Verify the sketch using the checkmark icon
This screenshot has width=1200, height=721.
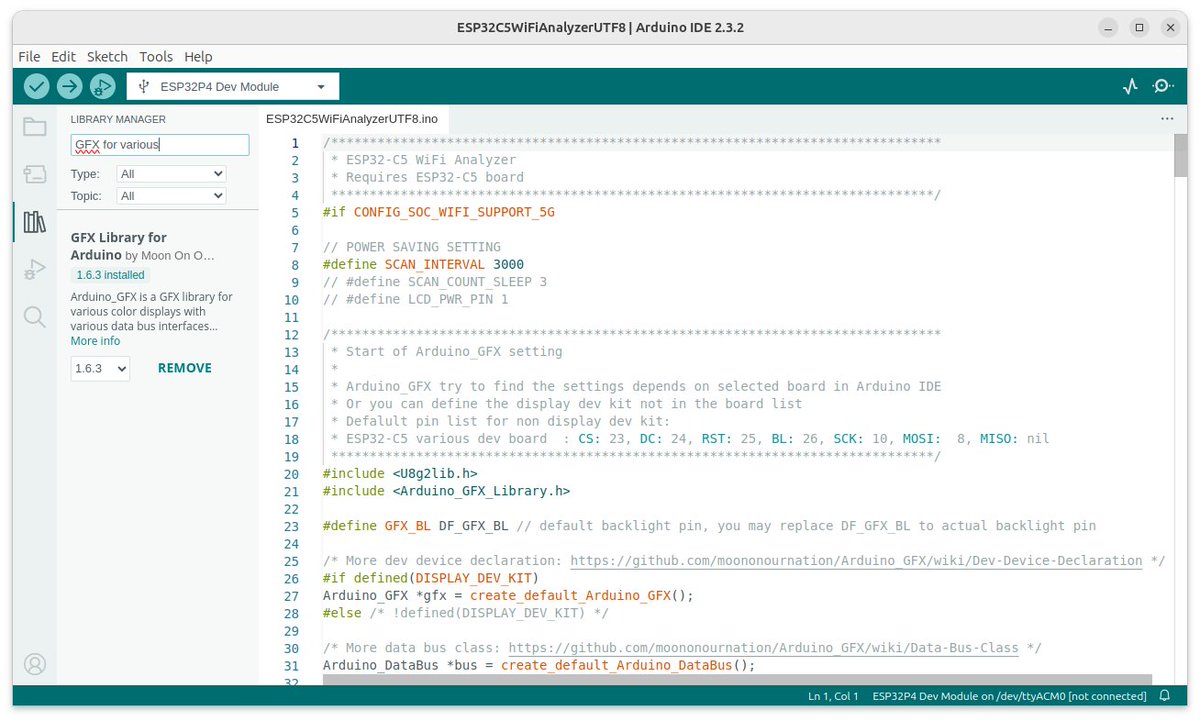35,86
